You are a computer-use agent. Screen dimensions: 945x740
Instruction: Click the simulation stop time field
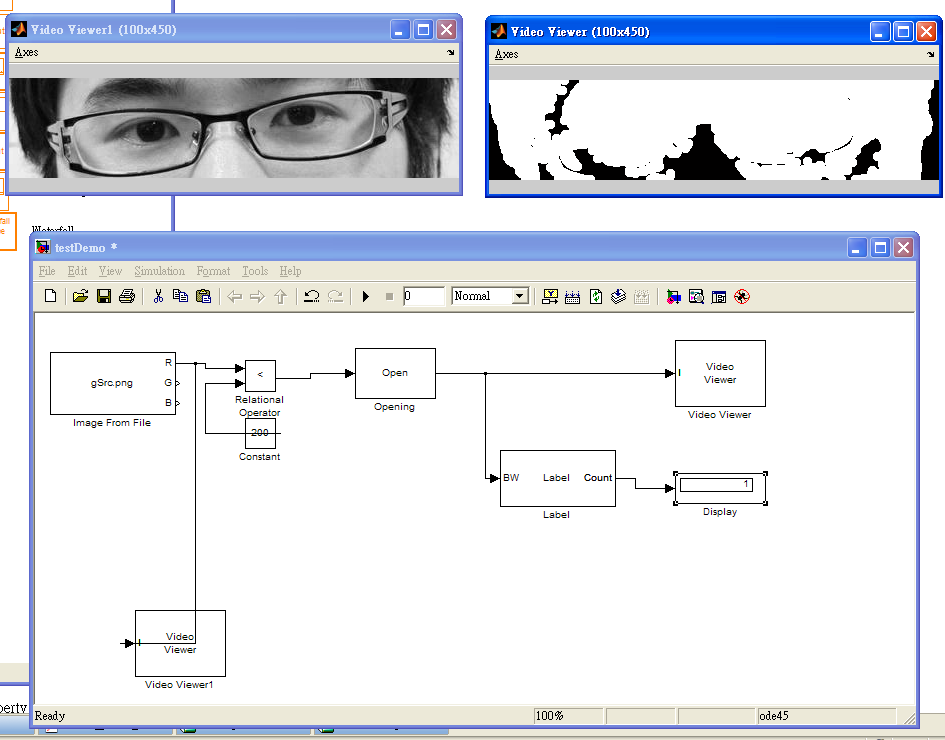pos(424,296)
